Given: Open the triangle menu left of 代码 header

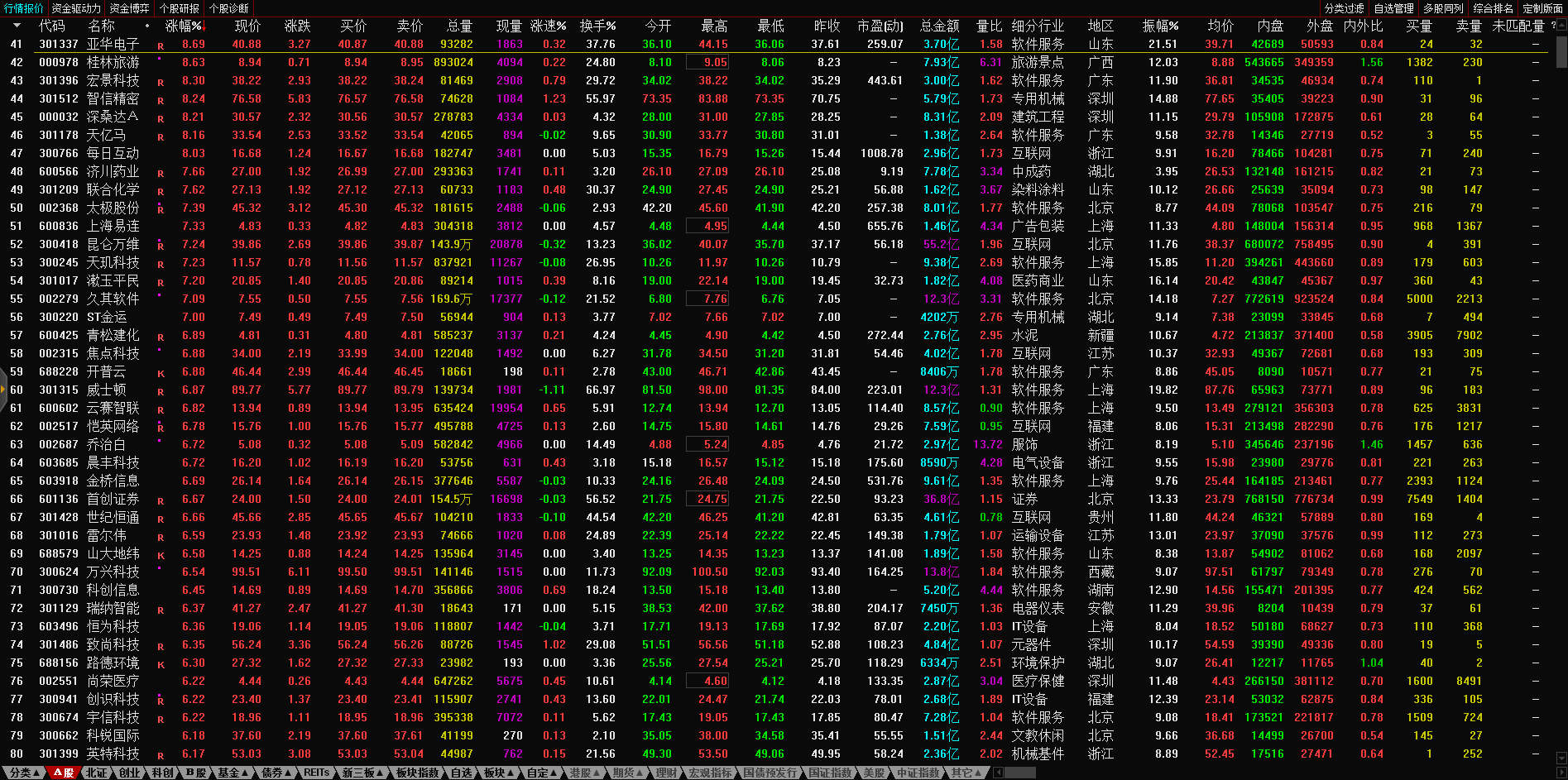Looking at the screenshot, I should point(17,26).
